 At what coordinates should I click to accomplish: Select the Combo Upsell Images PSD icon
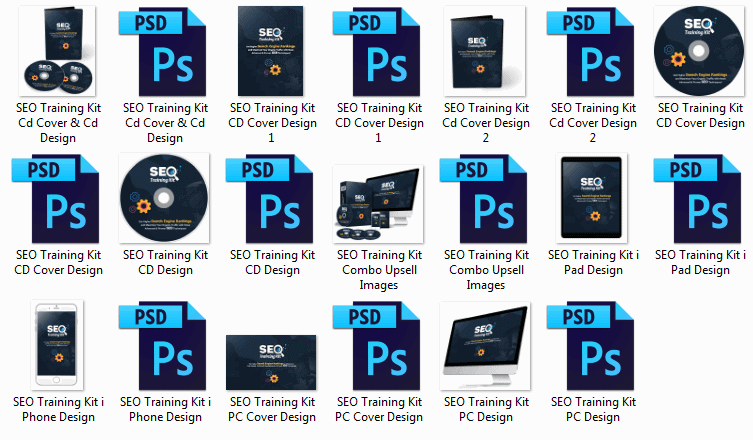click(x=484, y=198)
